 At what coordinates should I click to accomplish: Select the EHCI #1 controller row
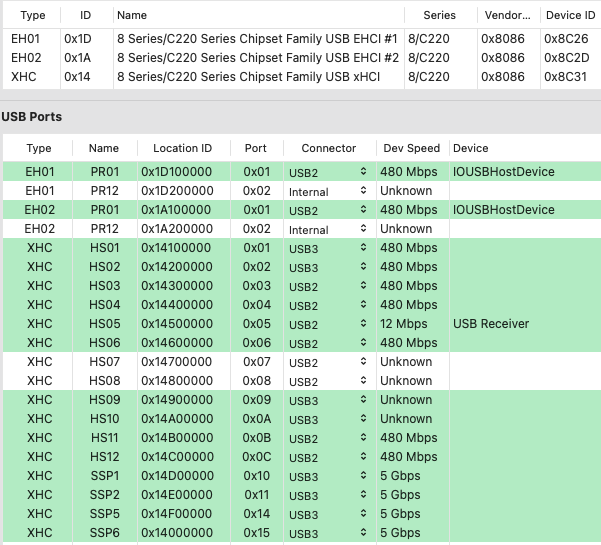(302, 39)
